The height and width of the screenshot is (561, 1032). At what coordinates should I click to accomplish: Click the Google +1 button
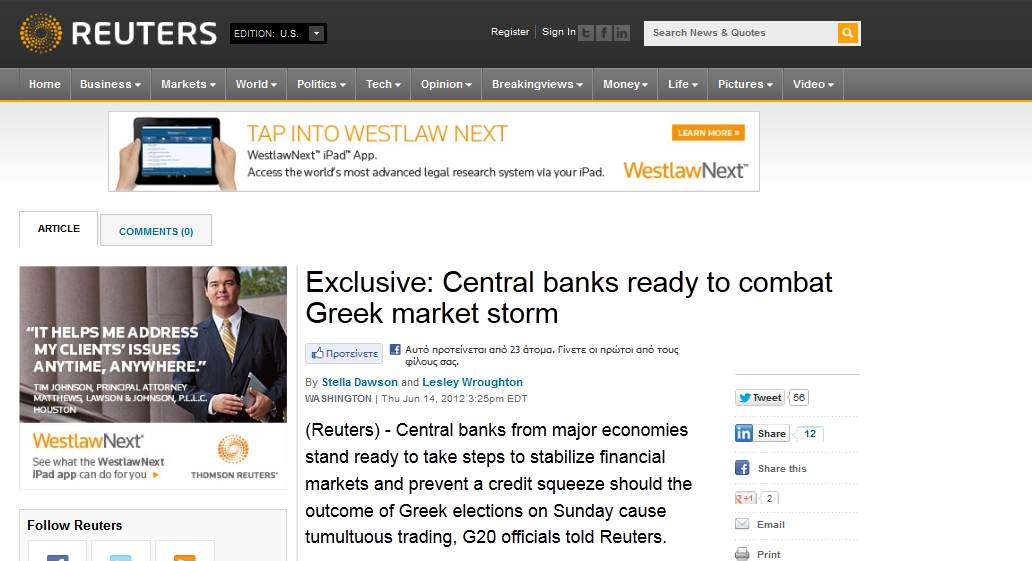click(746, 498)
